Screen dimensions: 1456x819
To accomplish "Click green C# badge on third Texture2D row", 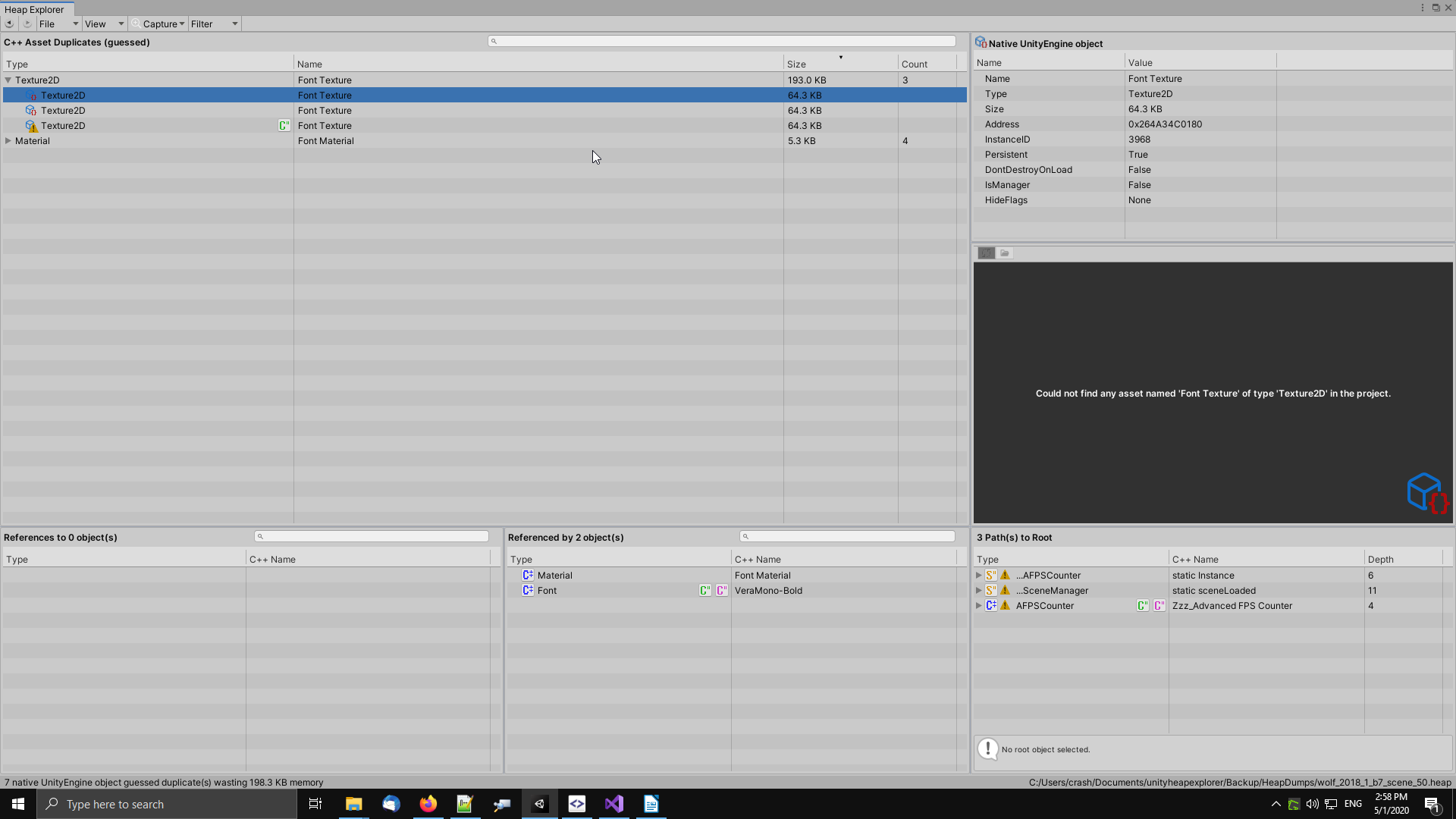I will 284,126.
